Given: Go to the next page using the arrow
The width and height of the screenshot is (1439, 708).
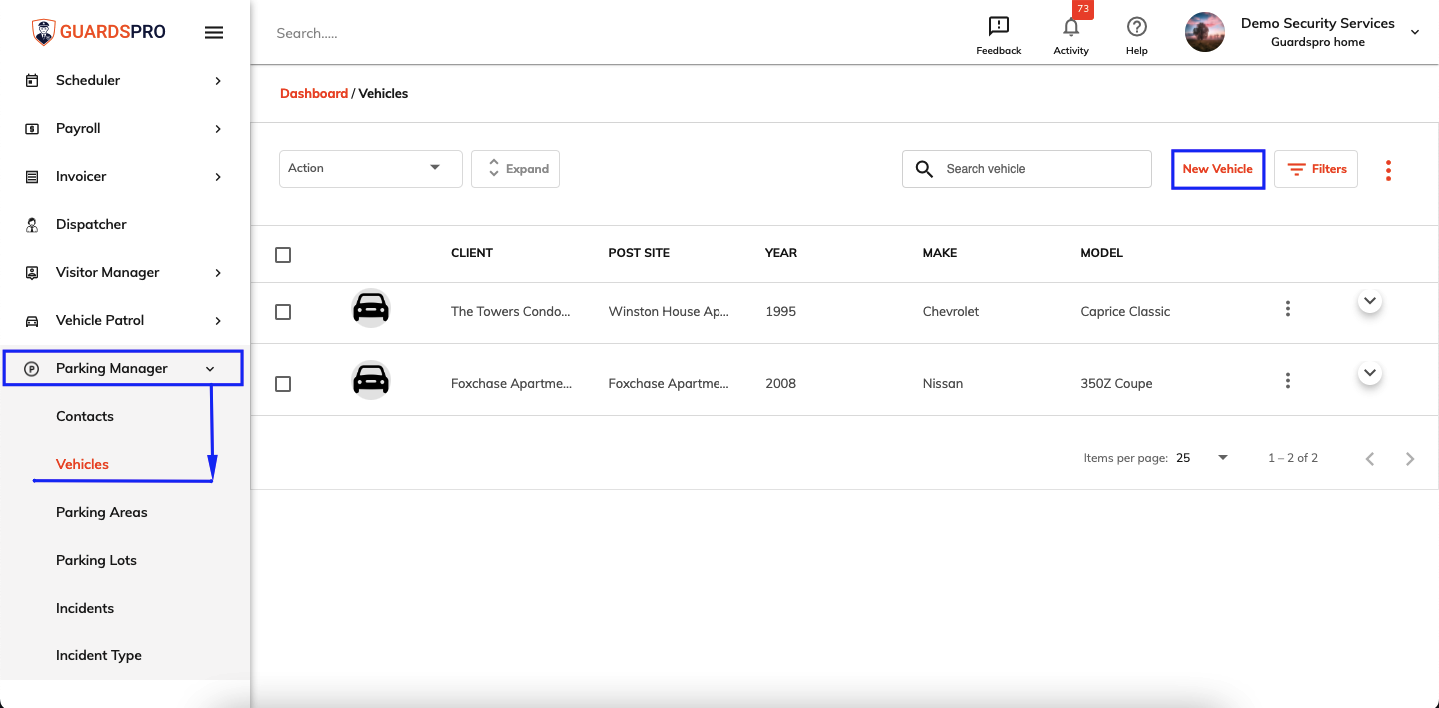Looking at the screenshot, I should (1410, 459).
